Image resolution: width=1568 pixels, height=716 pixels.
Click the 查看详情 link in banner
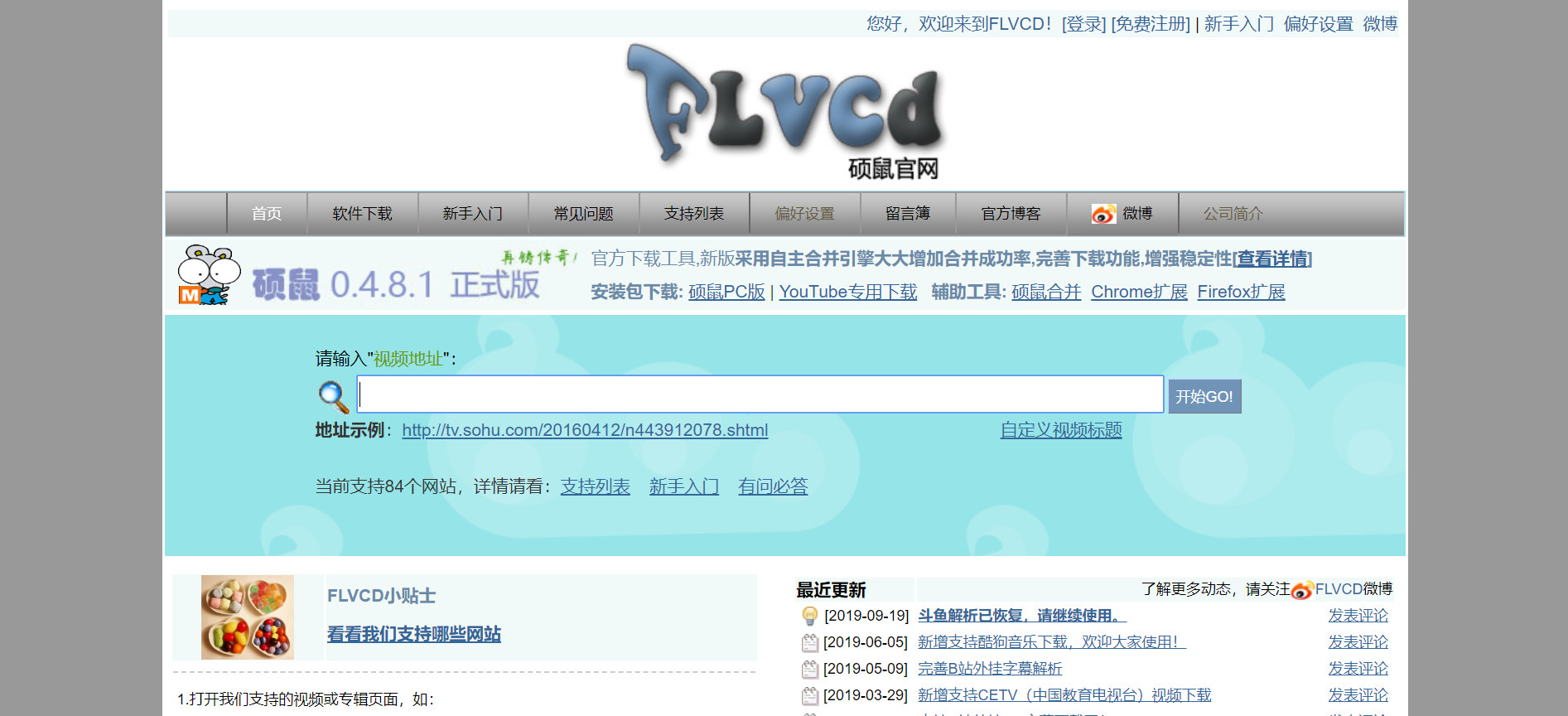click(1272, 259)
